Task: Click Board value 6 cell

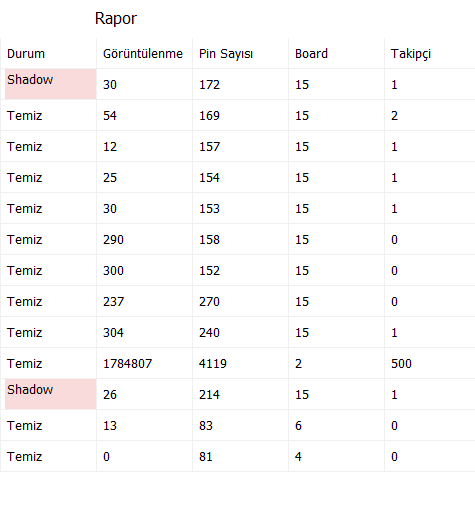Action: (337, 425)
